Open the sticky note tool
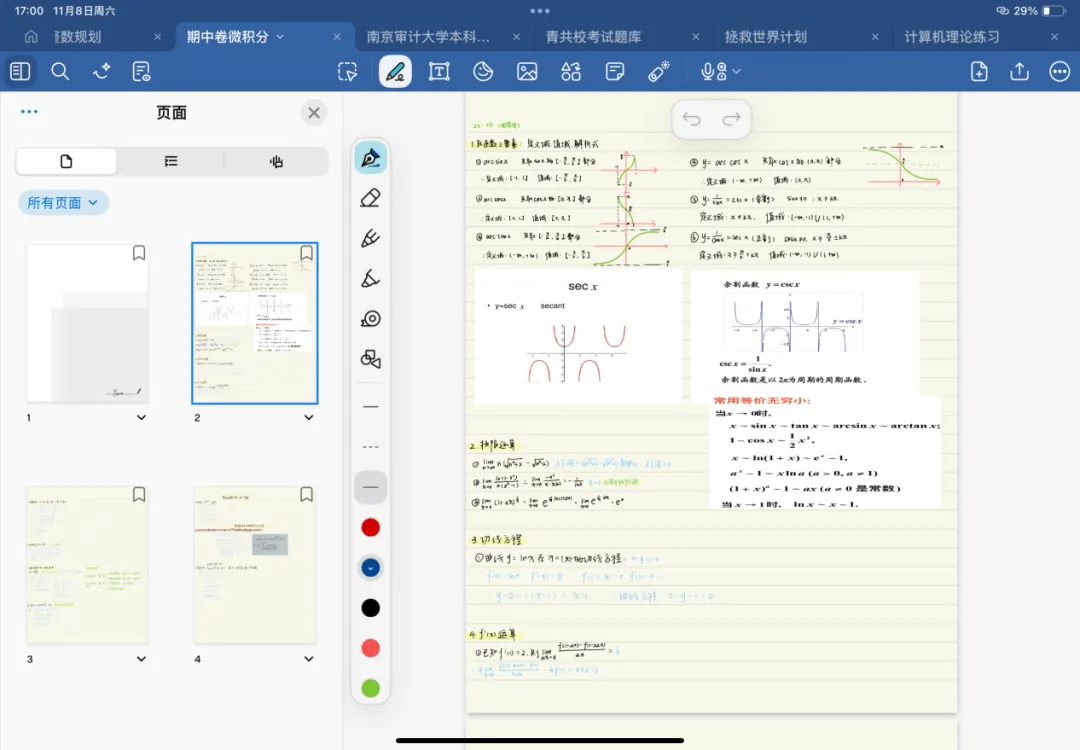 pyautogui.click(x=615, y=71)
